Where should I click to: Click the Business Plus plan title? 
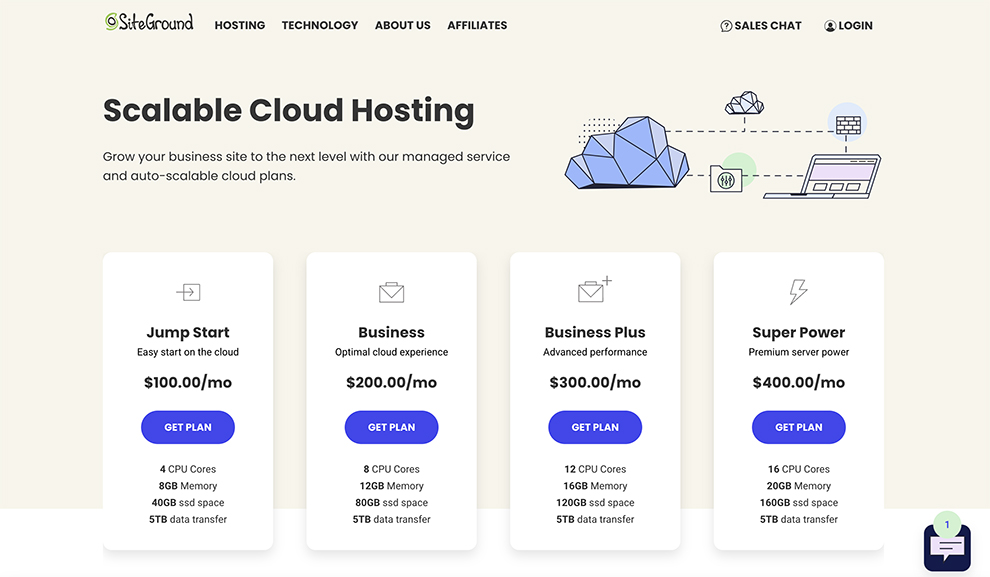click(595, 333)
